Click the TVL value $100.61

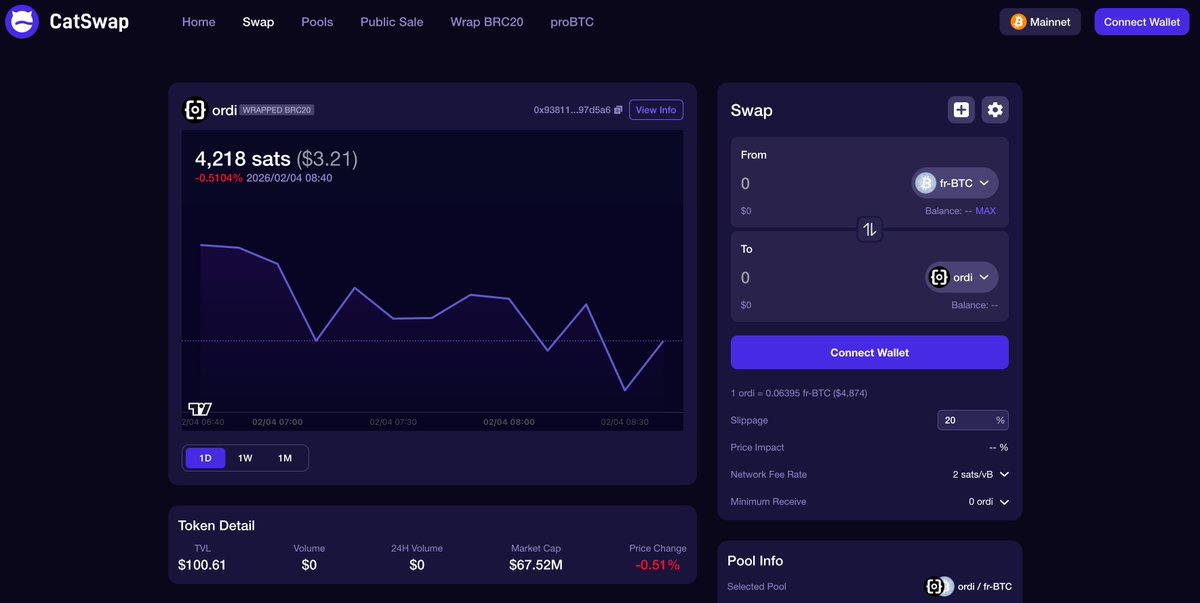(202, 565)
